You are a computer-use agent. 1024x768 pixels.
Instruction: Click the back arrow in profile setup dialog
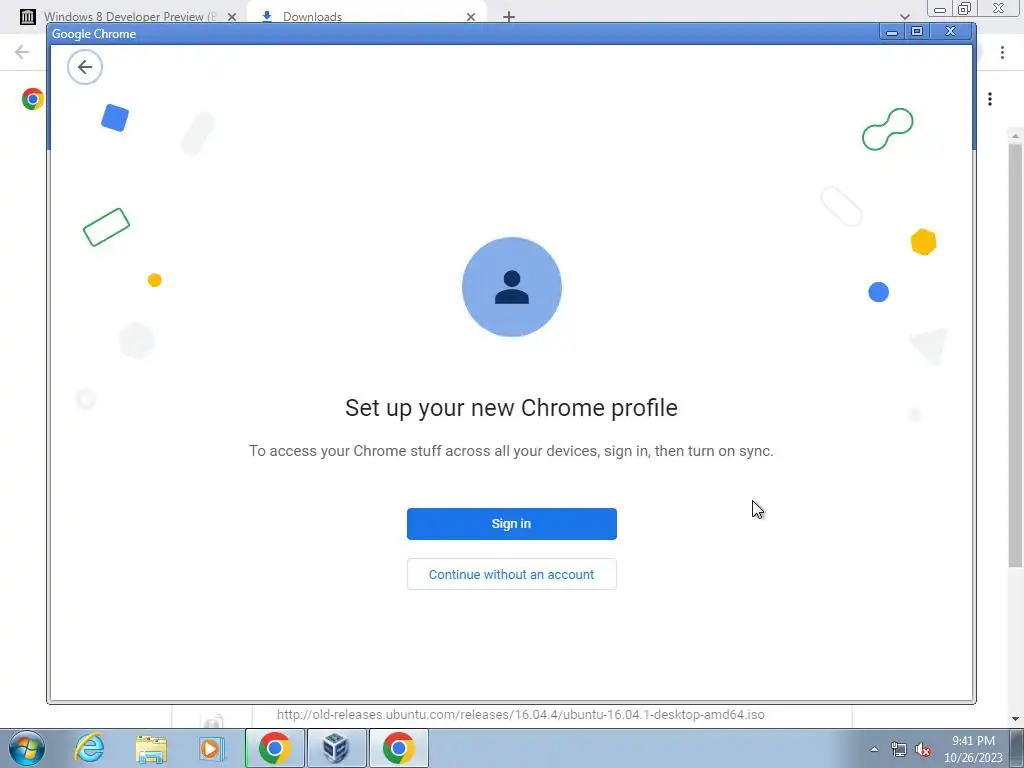[x=85, y=67]
